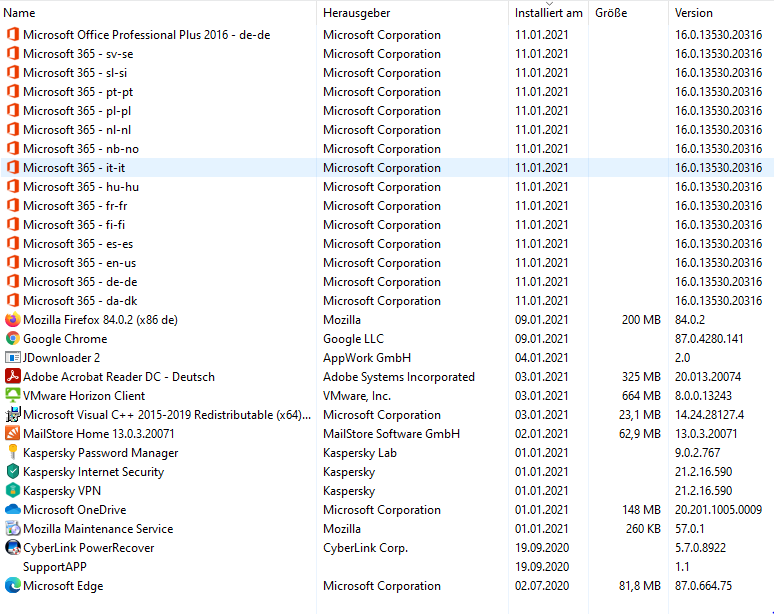The image size is (774, 614).
Task: Click publisher Kaspersky Lab
Action: pos(360,453)
